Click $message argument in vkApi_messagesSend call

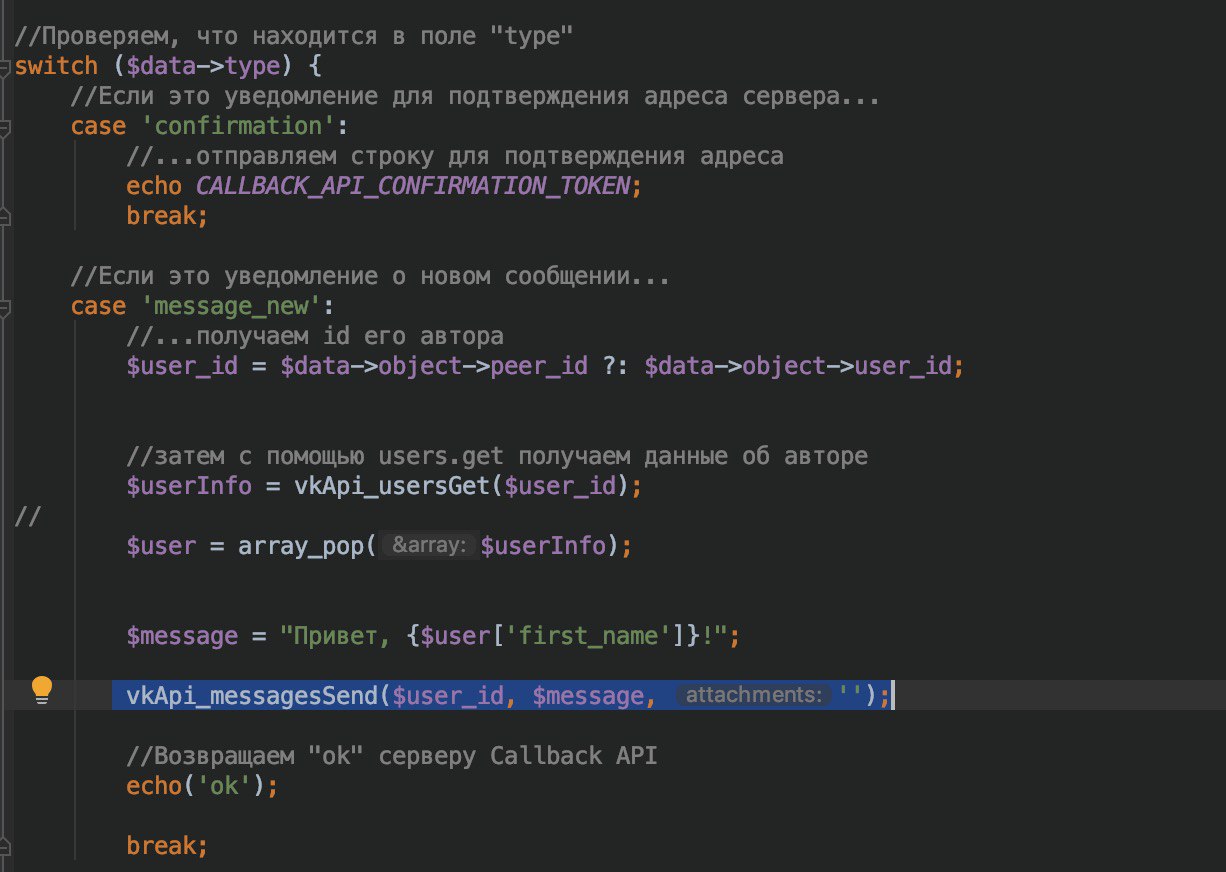point(588,696)
